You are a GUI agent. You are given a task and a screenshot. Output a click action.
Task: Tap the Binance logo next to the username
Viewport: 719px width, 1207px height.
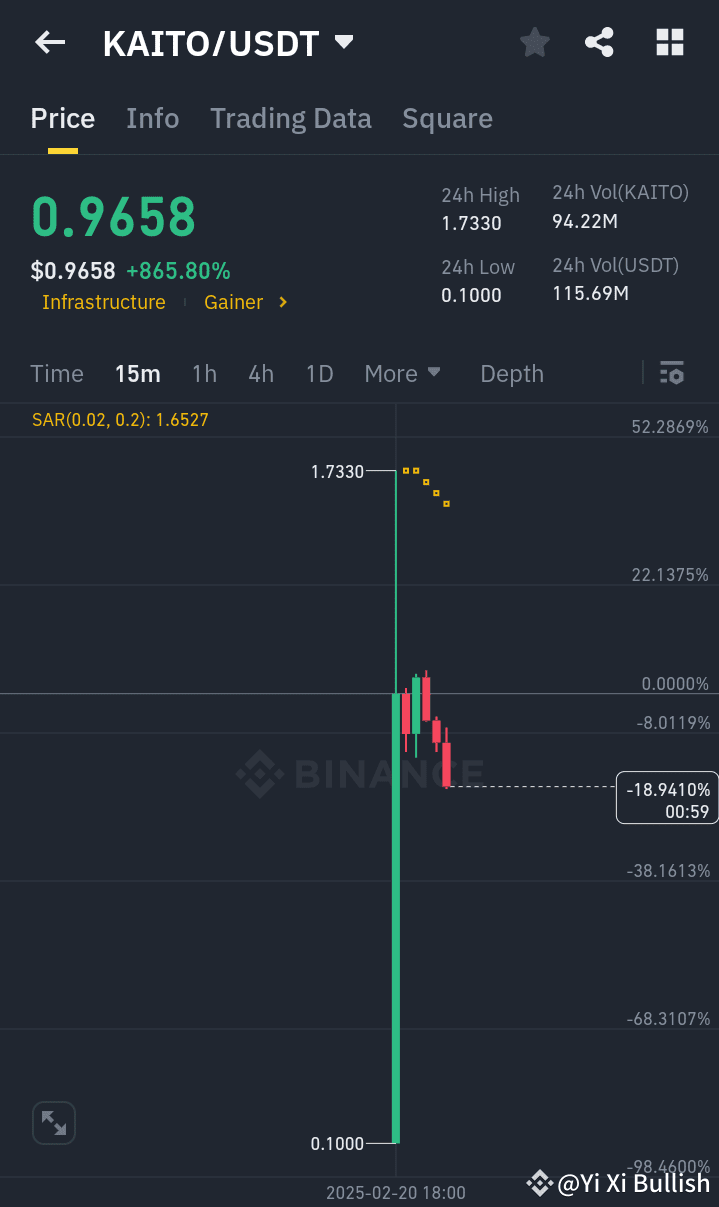(538, 1183)
